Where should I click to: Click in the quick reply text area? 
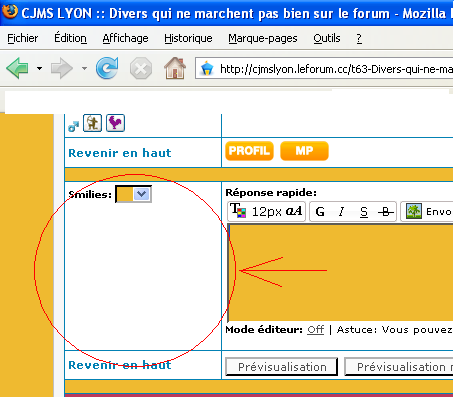pyautogui.click(x=341, y=273)
